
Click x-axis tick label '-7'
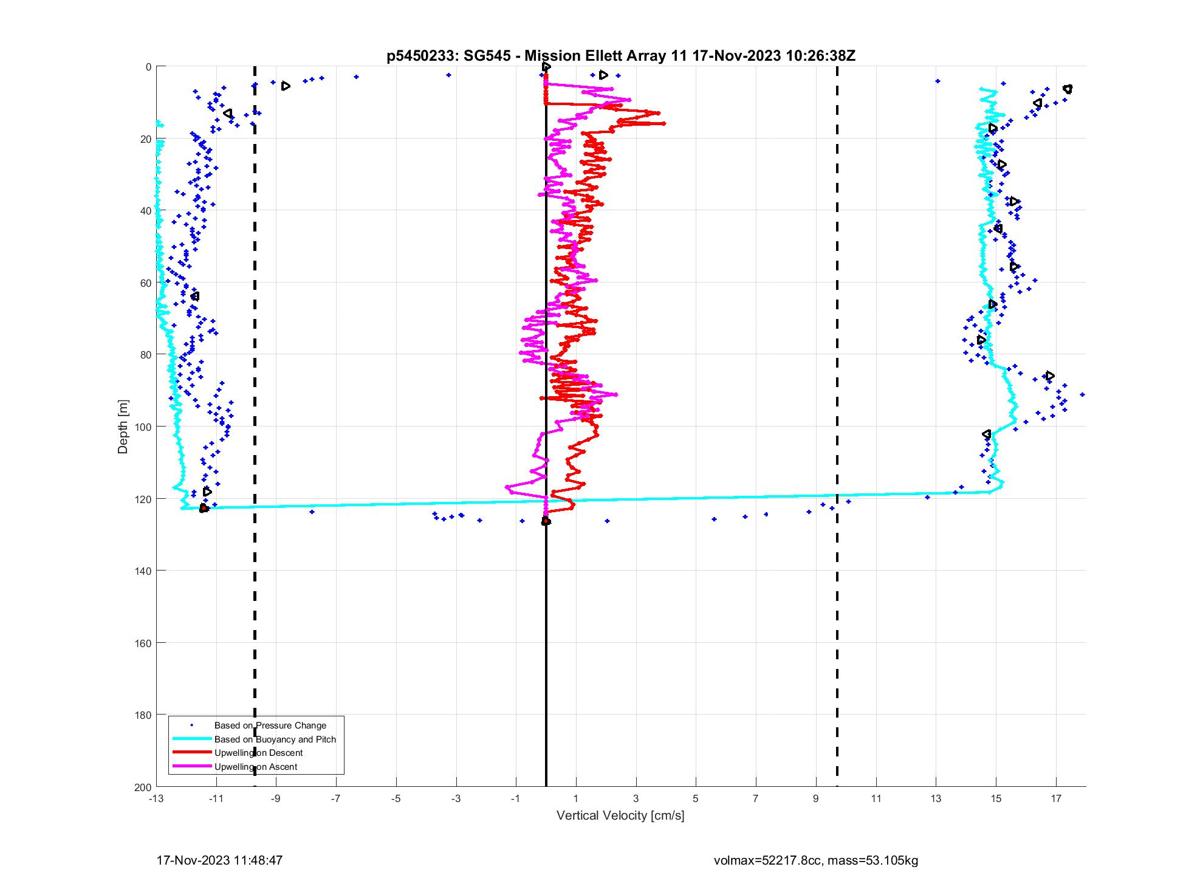336,798
